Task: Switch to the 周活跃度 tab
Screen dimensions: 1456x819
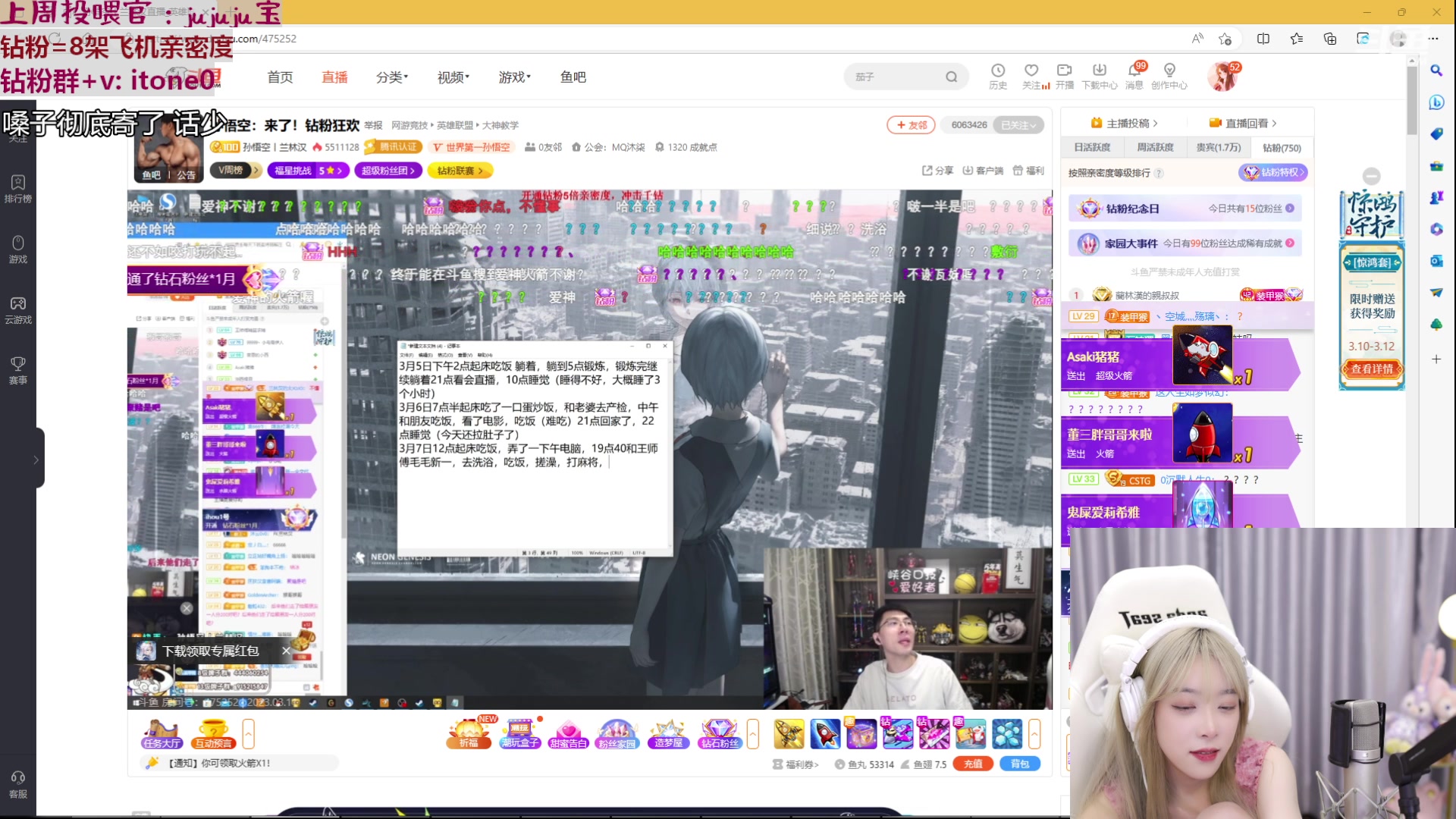Action: (x=1155, y=147)
